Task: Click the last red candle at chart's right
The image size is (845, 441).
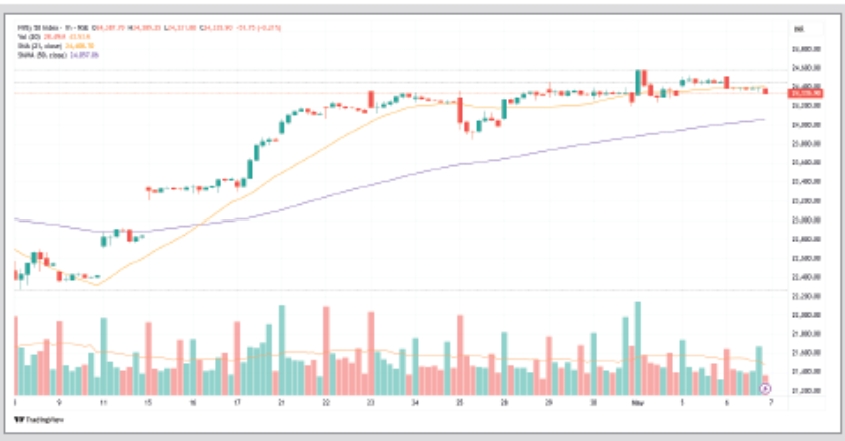Action: [x=765, y=91]
